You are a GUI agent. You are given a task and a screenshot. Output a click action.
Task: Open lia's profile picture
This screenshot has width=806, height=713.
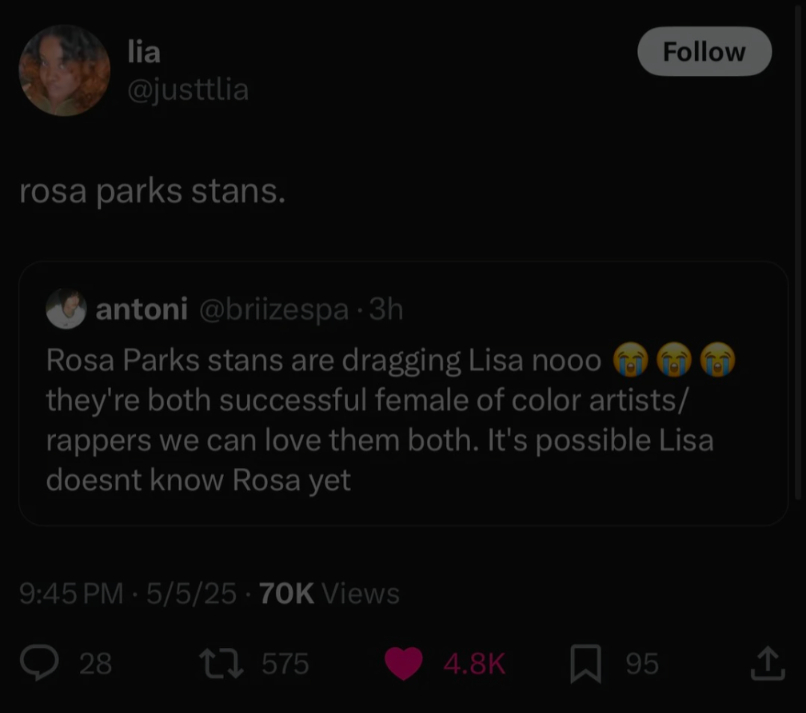click(65, 71)
